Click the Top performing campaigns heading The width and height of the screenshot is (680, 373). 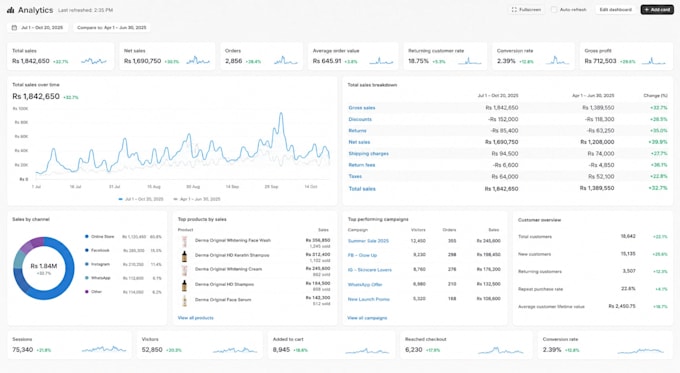[378, 219]
